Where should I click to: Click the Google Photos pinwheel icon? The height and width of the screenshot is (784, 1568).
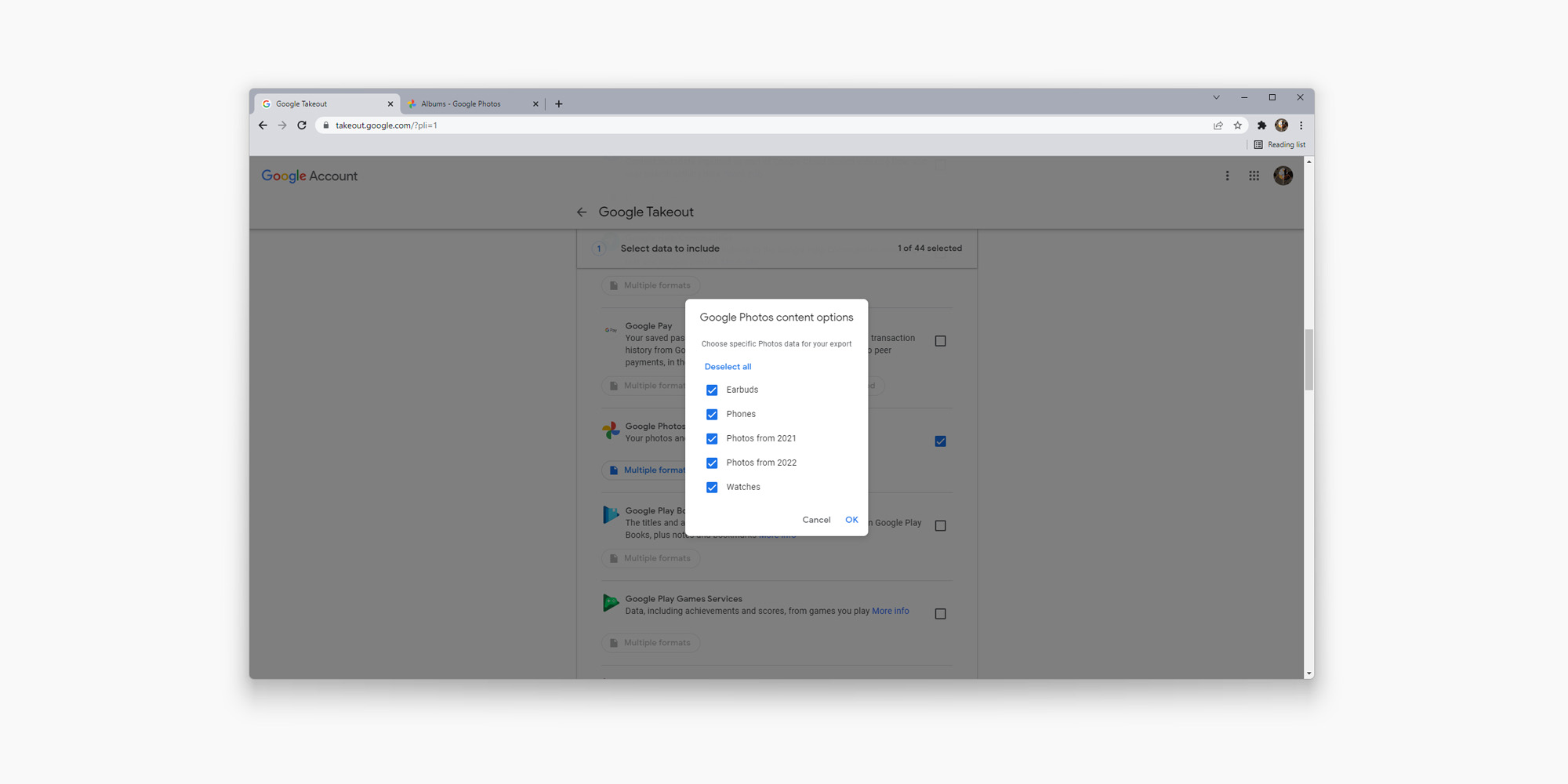pyautogui.click(x=611, y=430)
